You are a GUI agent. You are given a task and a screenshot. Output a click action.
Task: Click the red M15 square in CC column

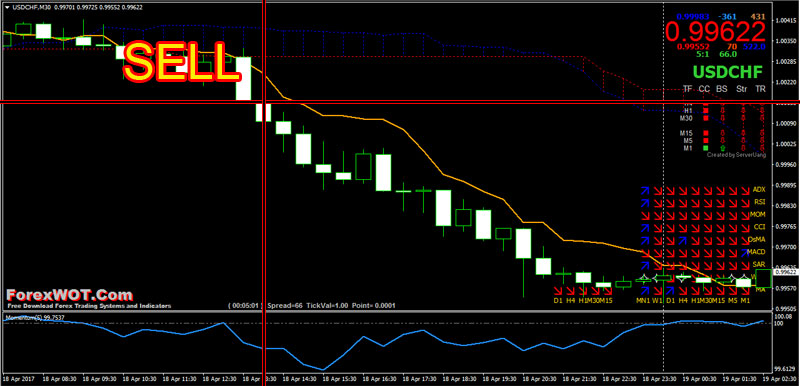(x=706, y=133)
